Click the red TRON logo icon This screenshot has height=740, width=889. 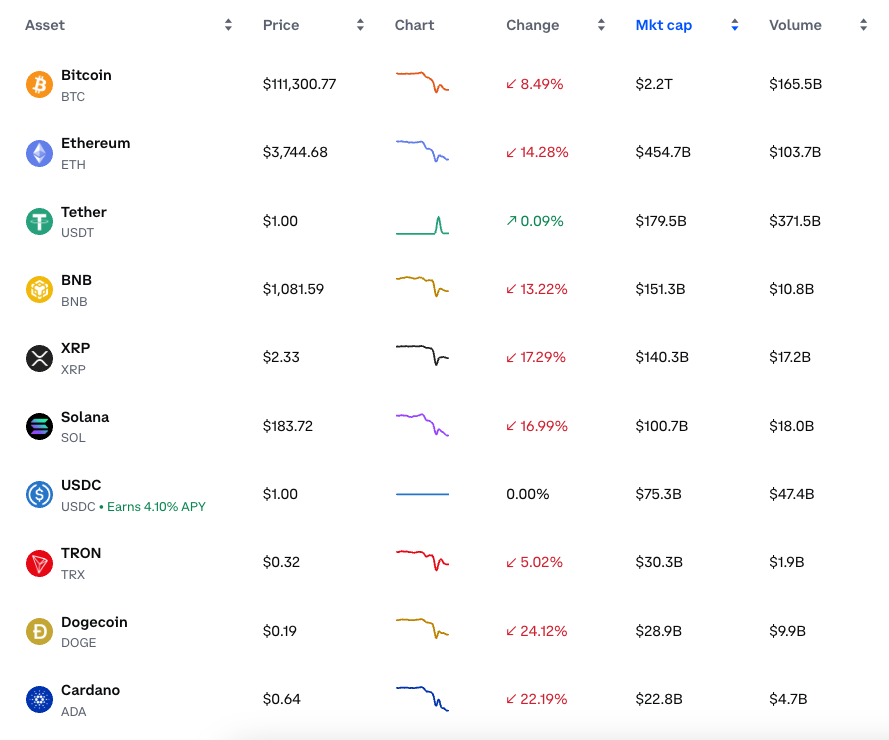coord(40,563)
